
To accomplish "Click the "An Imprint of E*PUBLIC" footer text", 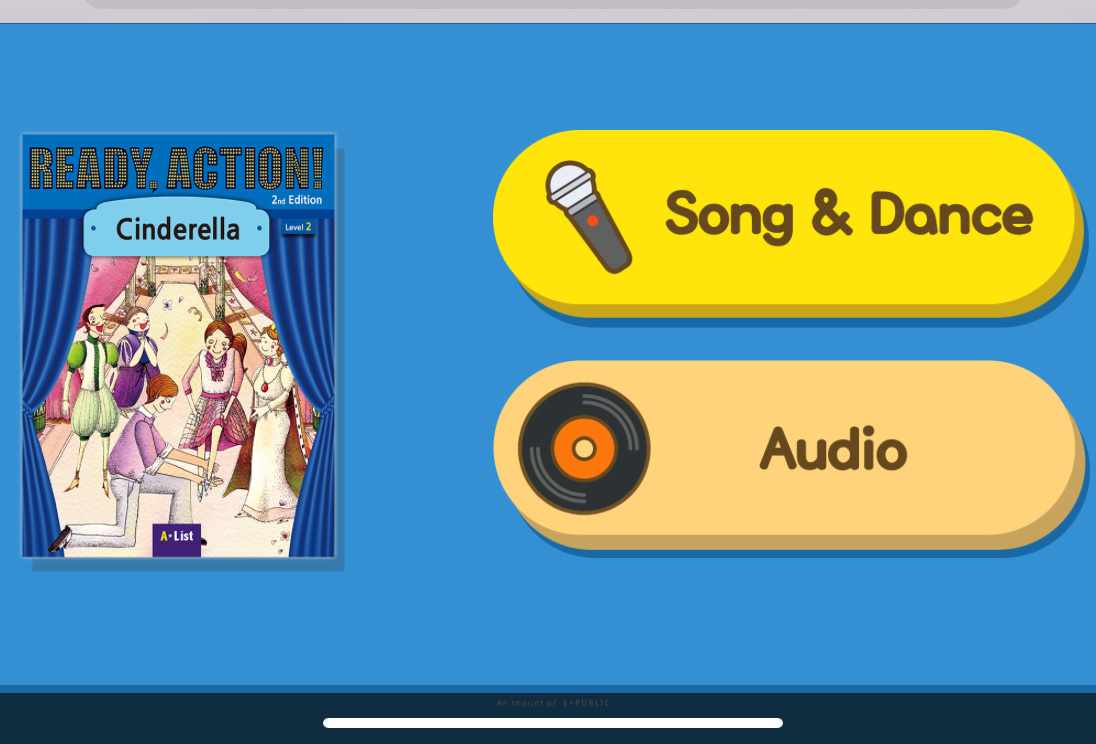I will point(553,703).
